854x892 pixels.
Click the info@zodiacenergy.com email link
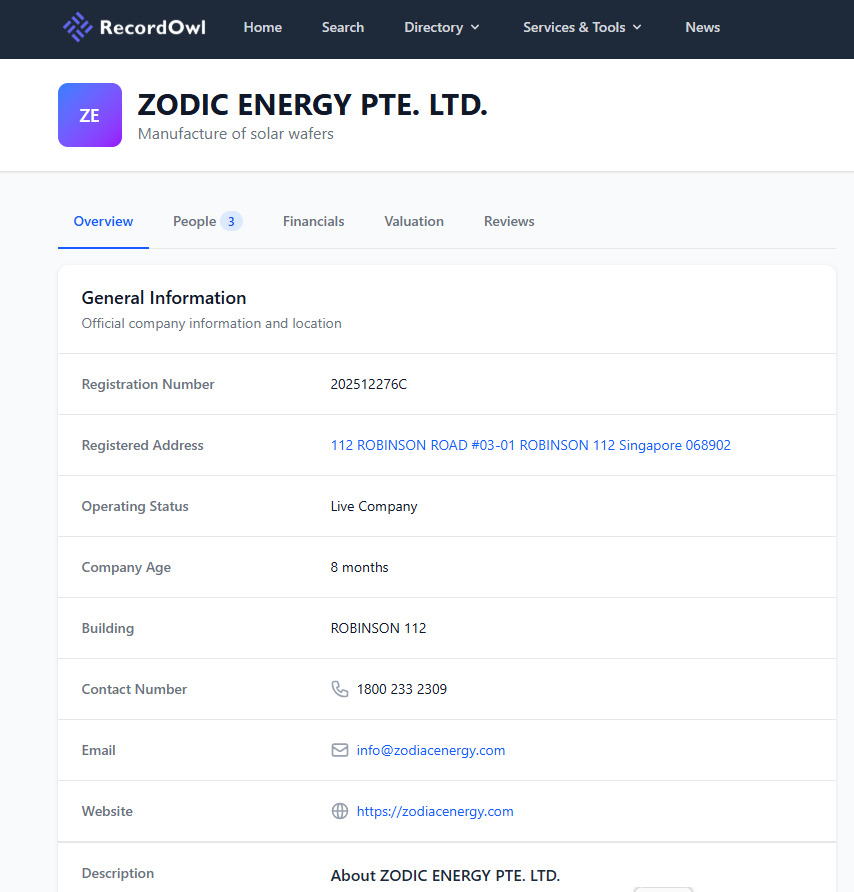coord(431,750)
